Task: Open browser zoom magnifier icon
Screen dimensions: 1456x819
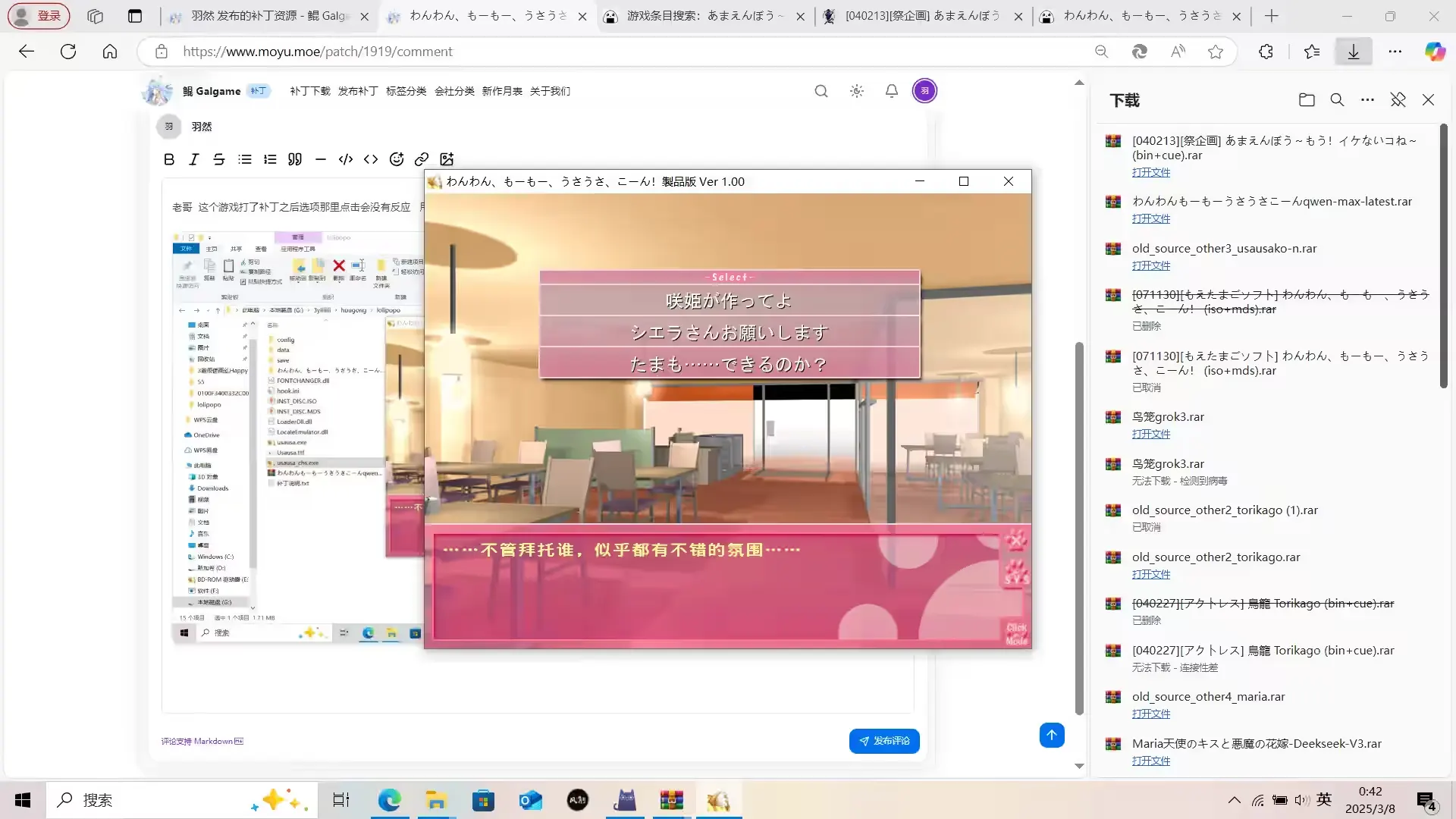Action: click(1102, 52)
